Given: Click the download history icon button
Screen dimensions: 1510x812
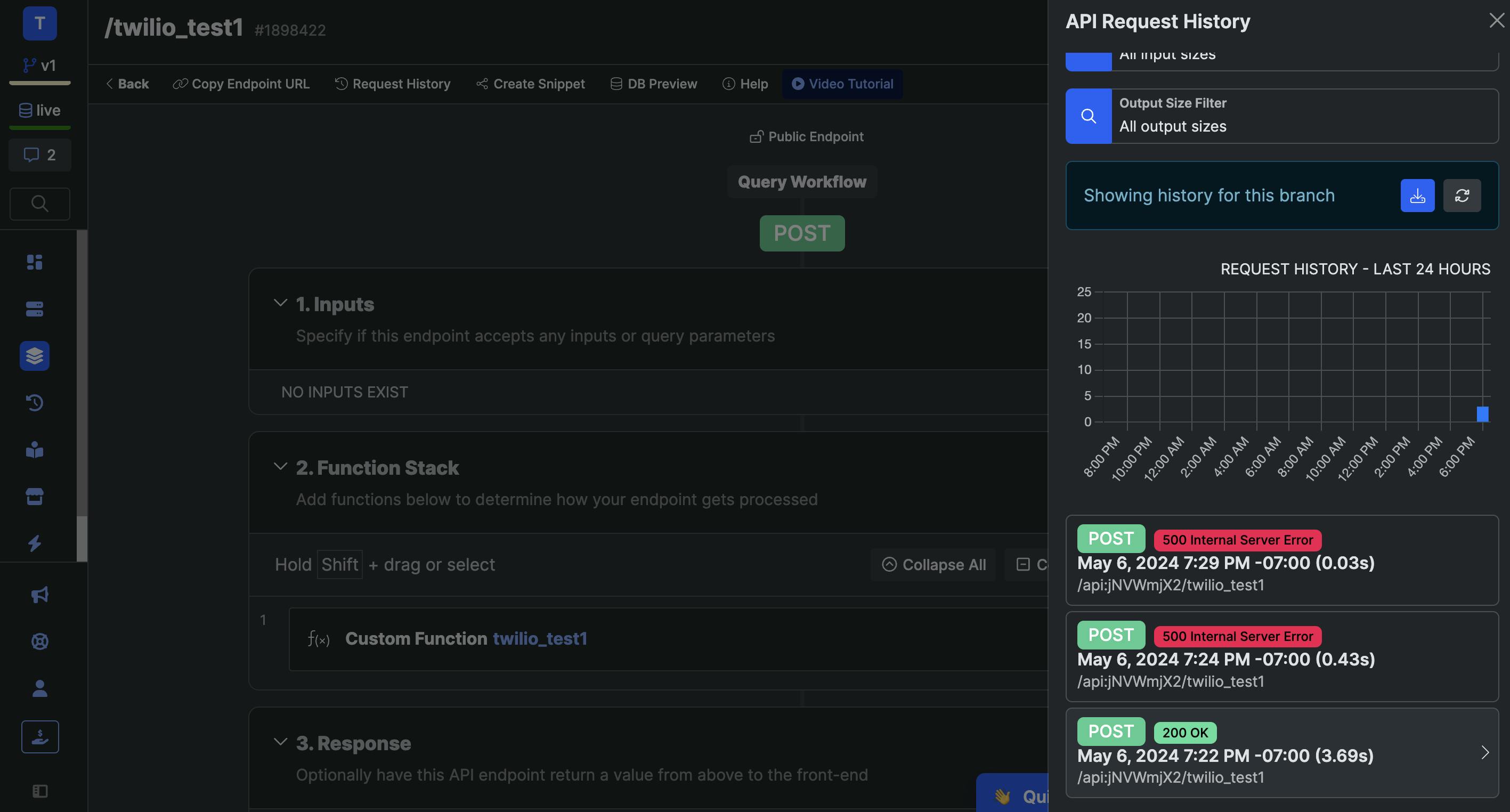Looking at the screenshot, I should [1417, 195].
